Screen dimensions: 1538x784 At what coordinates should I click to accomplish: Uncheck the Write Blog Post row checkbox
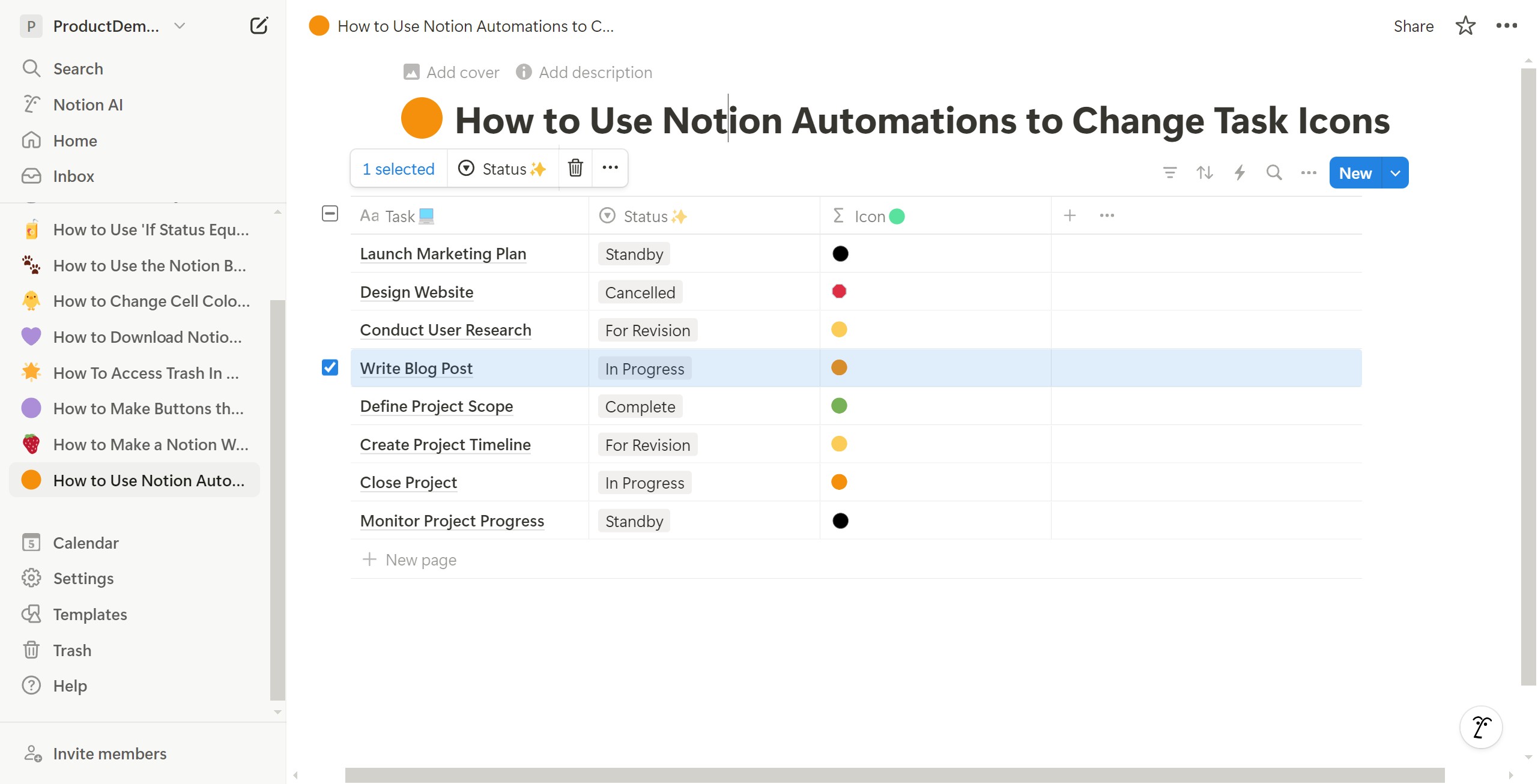330,367
